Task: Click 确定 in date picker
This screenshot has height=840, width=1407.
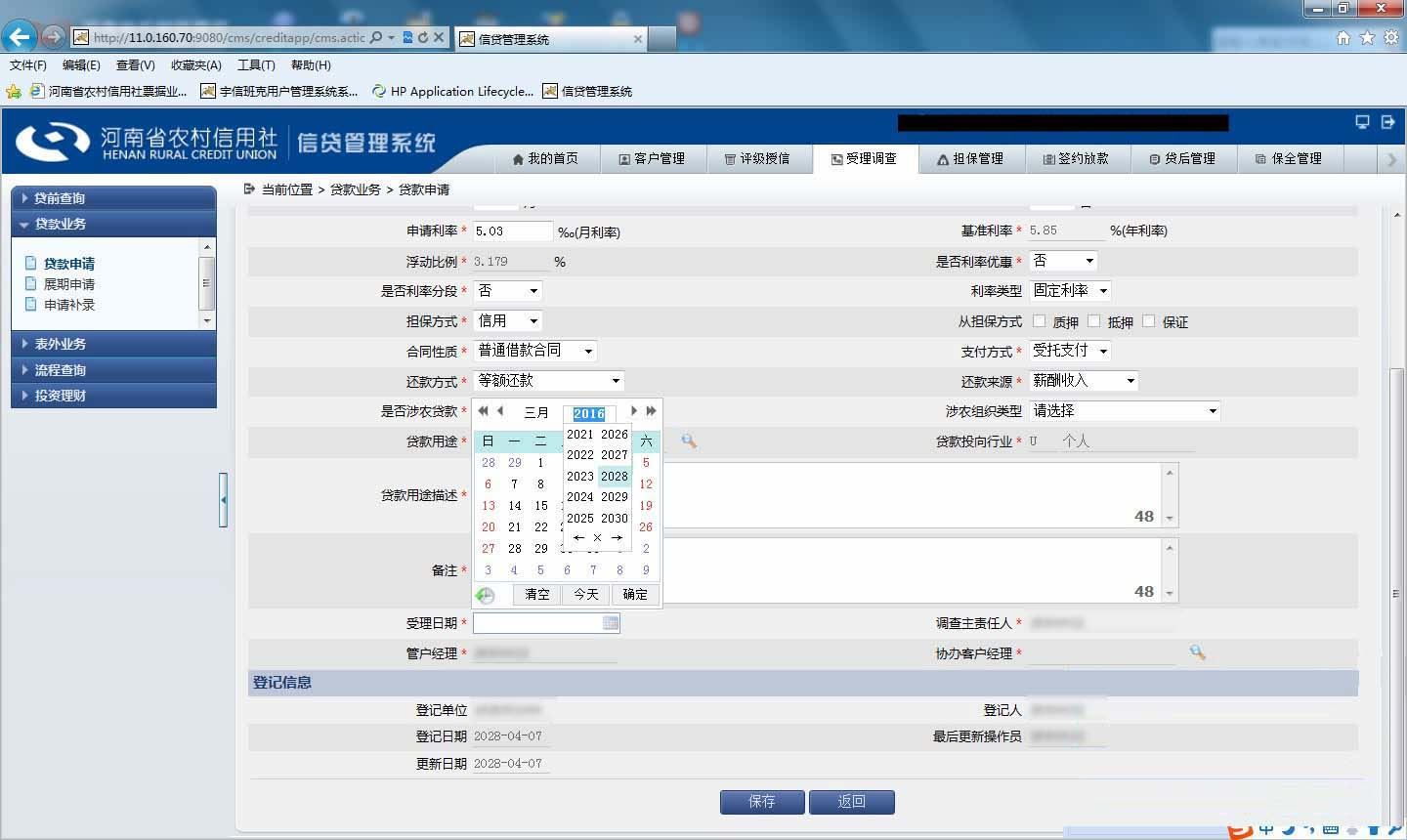Action: 635,595
